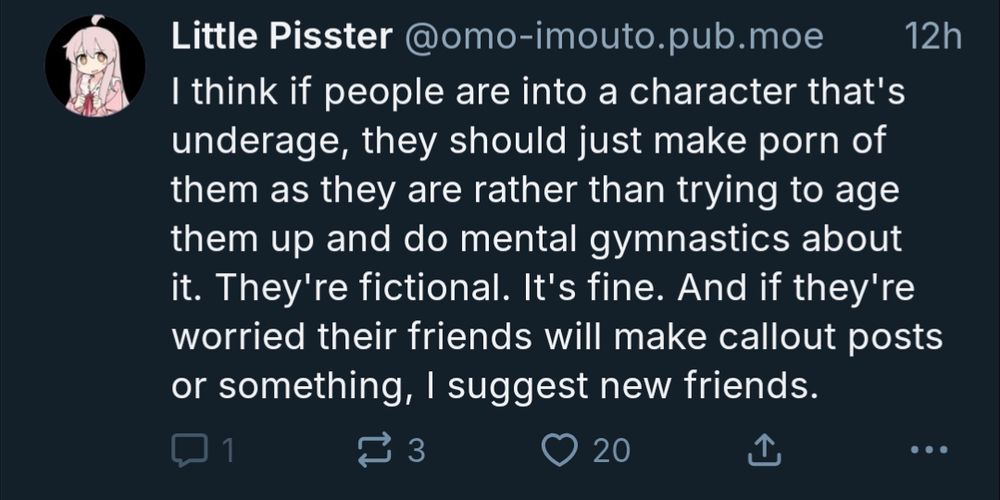Click the reply speech-bubble icon
This screenshot has width=1000, height=500.
click(x=187, y=451)
